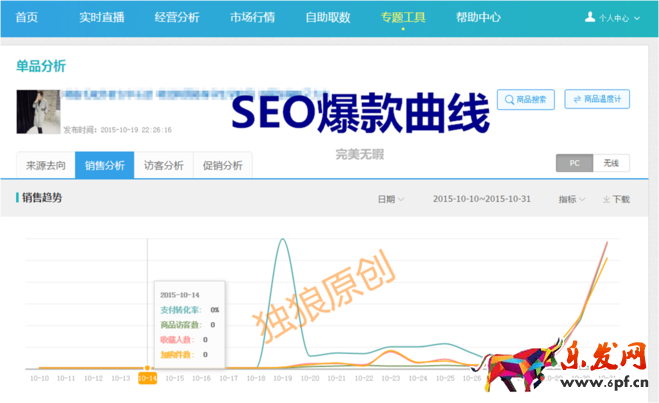659x403 pixels.
Task: Open the 个人中心 user icon menu
Action: (x=590, y=17)
